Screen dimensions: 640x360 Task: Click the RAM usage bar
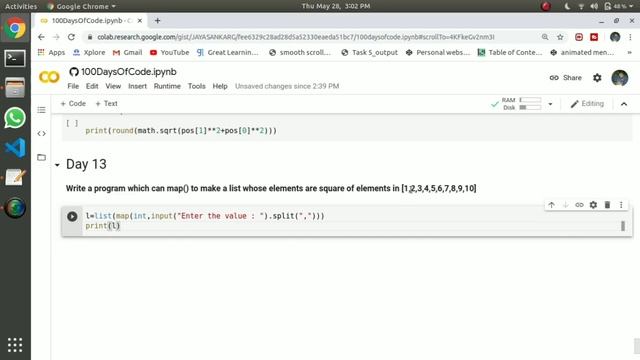(x=531, y=100)
